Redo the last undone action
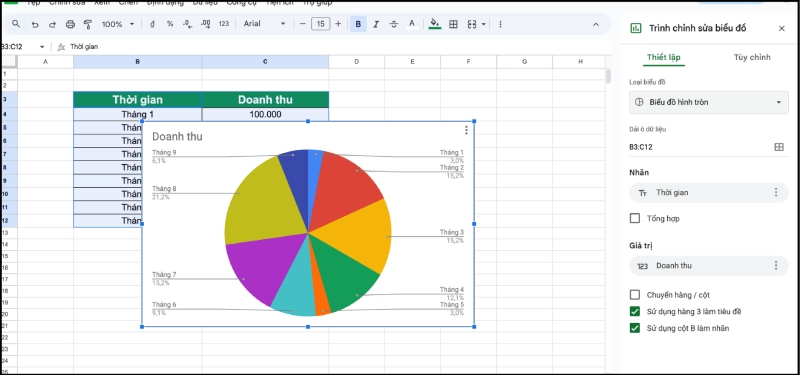 click(52, 24)
